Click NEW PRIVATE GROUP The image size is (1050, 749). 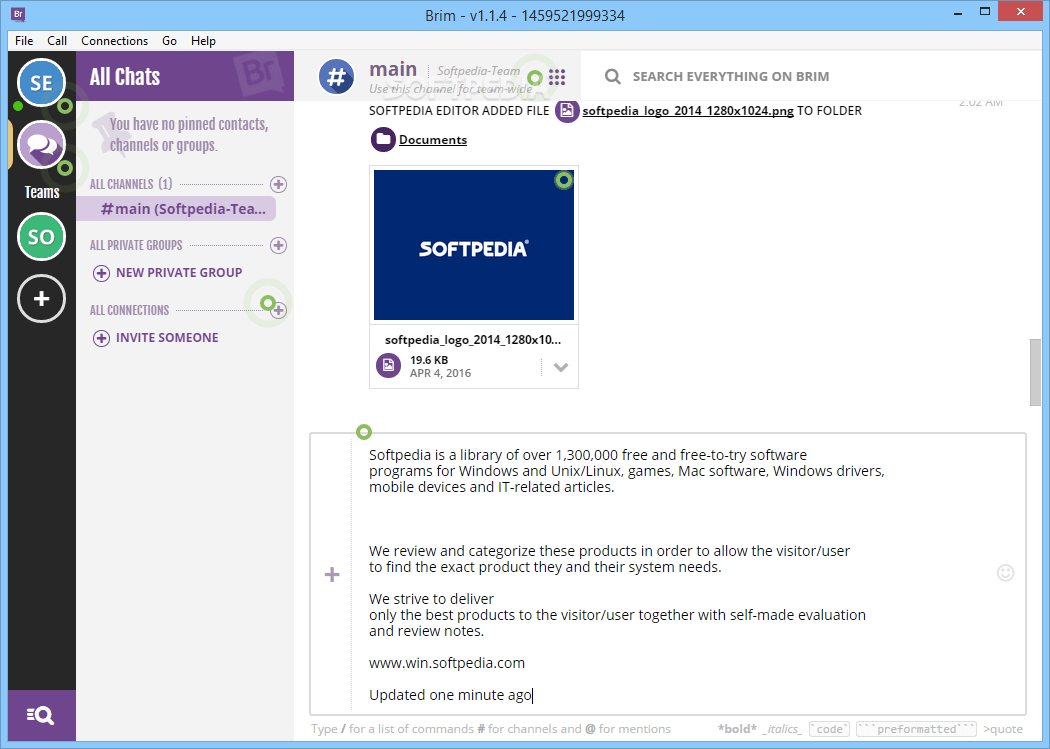coord(167,272)
